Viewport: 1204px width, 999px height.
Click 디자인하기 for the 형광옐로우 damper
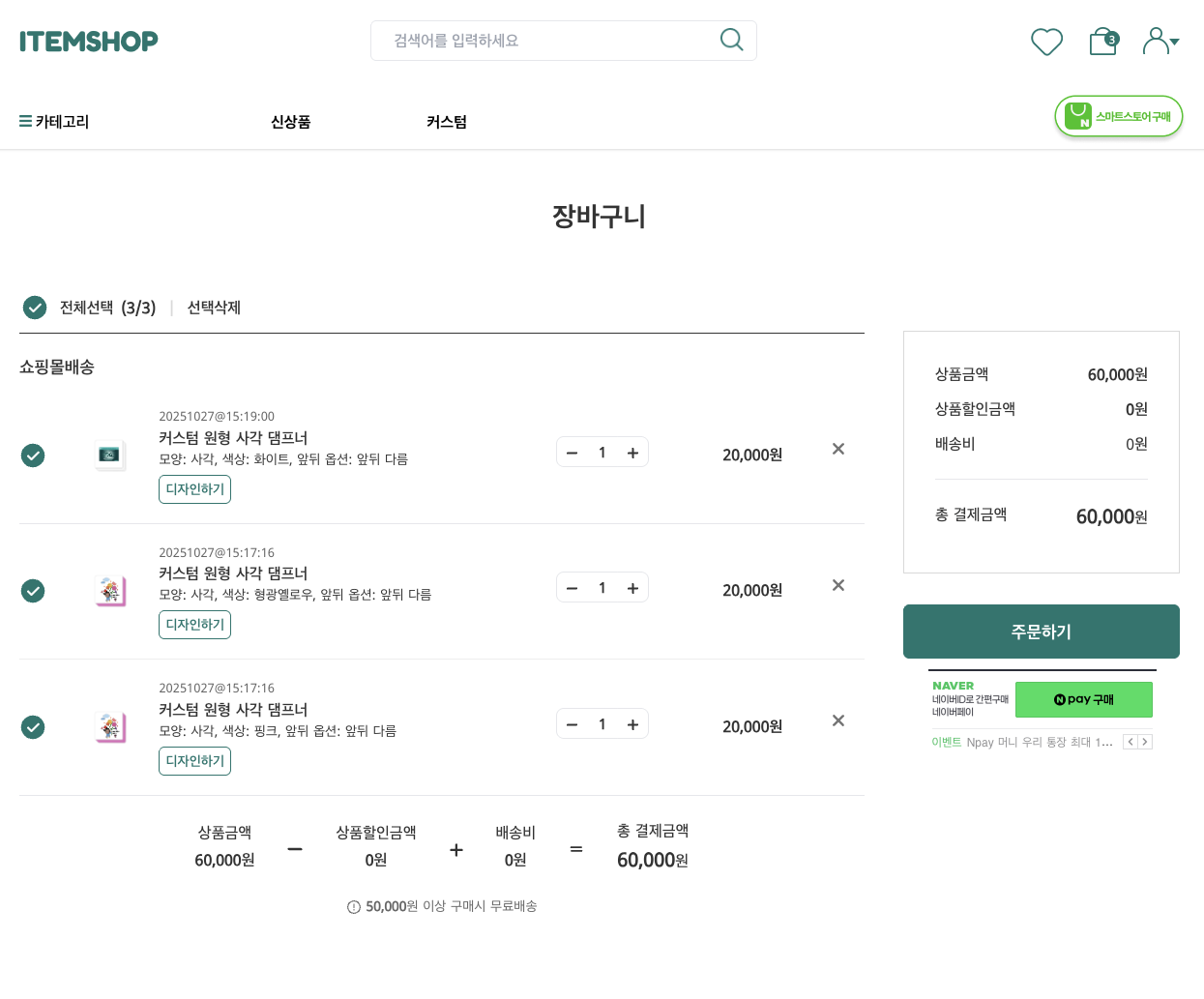point(194,625)
